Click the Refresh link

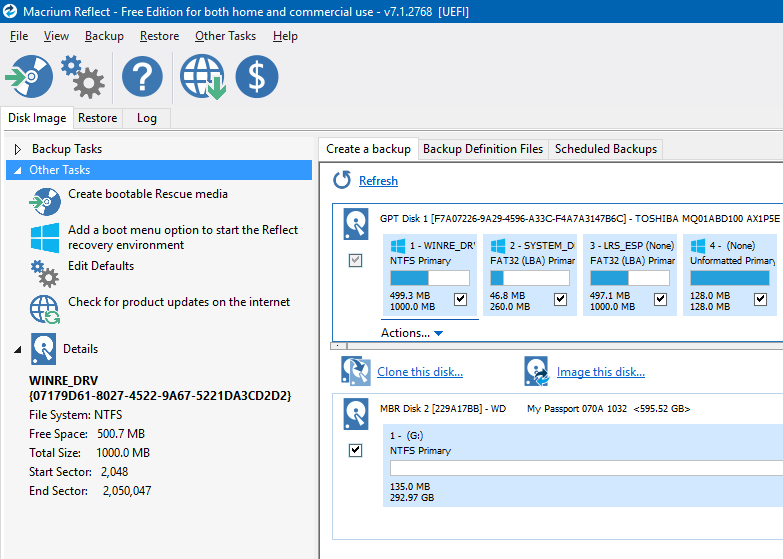(378, 181)
